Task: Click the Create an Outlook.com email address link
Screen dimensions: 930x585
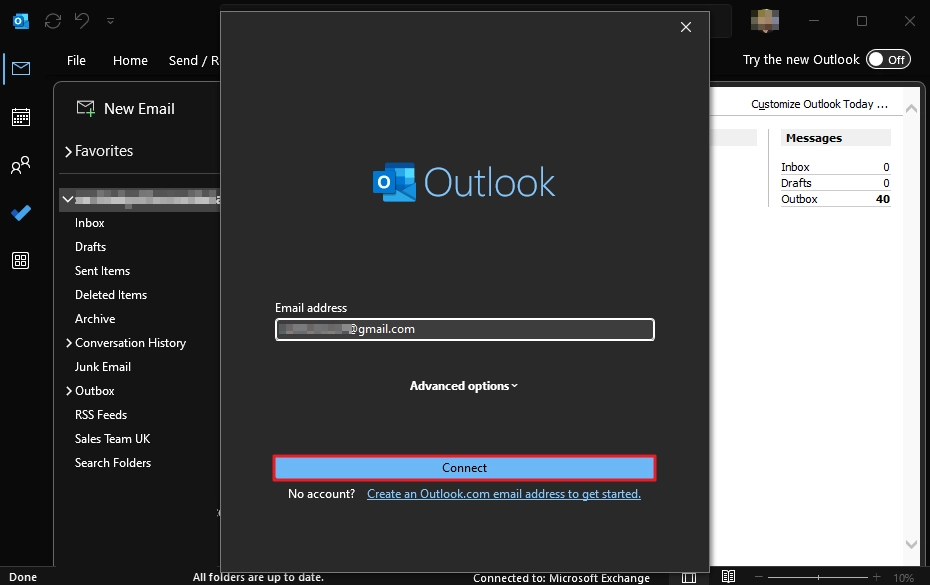Action: pyautogui.click(x=503, y=494)
